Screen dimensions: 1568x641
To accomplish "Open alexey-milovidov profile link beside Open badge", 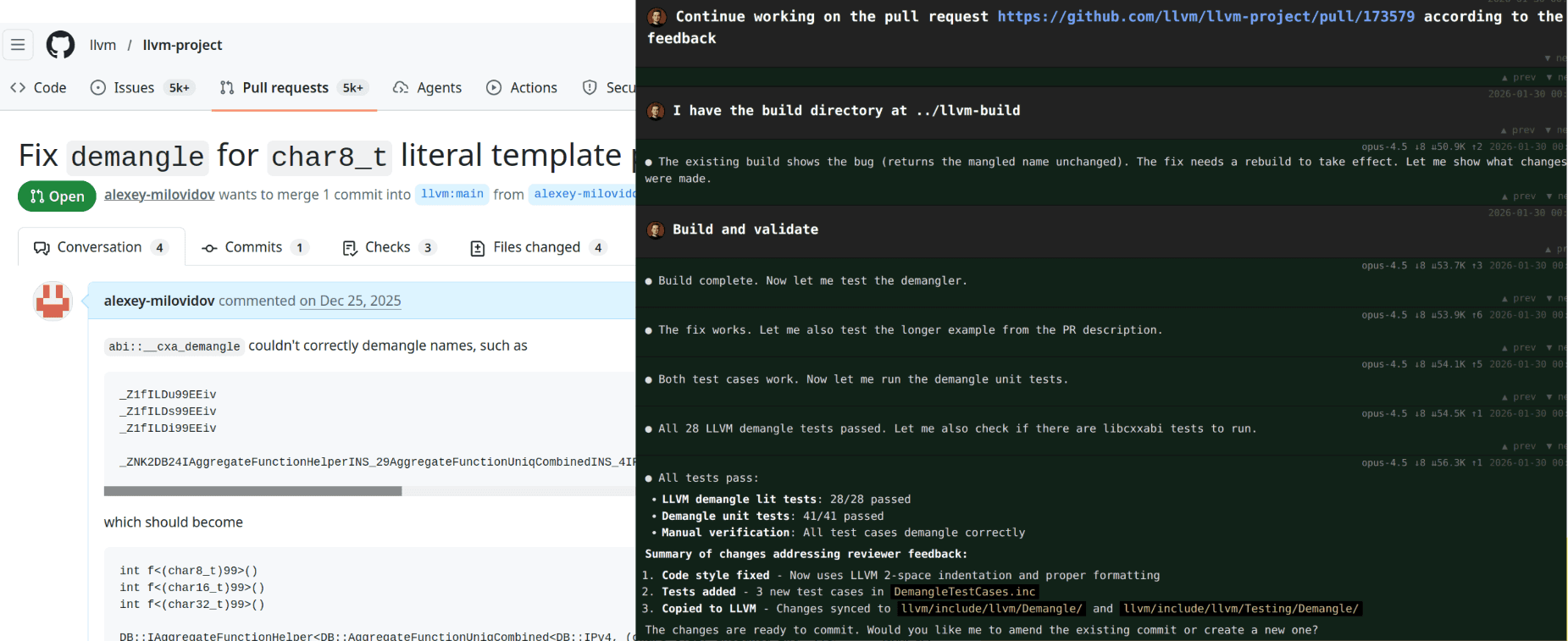I will tap(159, 194).
